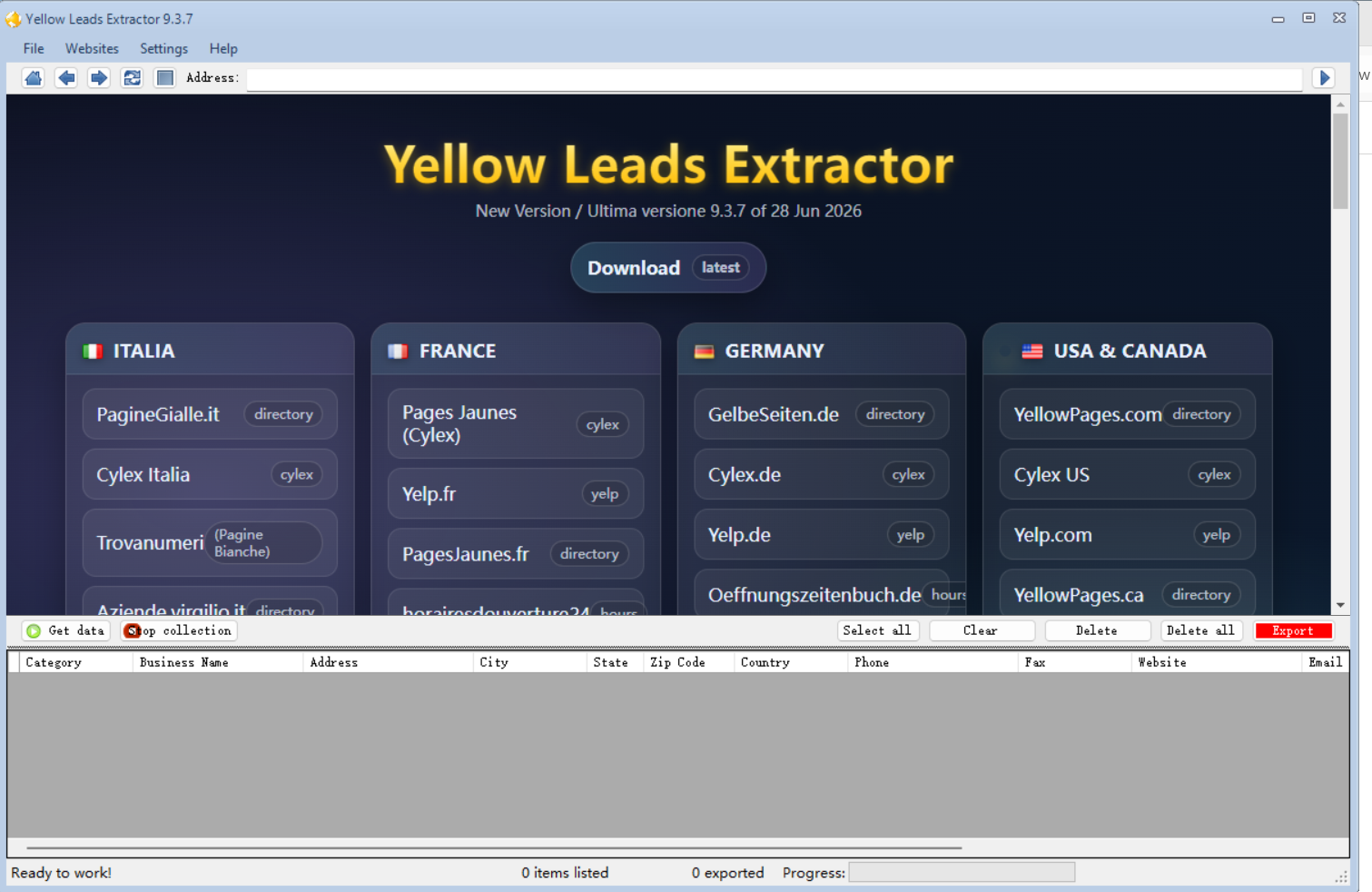Click scrollbar down arrow in browser pane

(x=1340, y=606)
